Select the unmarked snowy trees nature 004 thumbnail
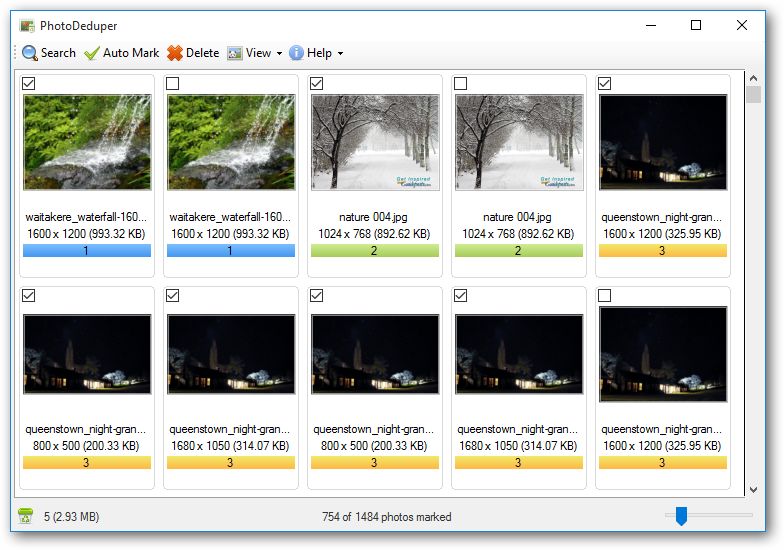 coord(519,142)
